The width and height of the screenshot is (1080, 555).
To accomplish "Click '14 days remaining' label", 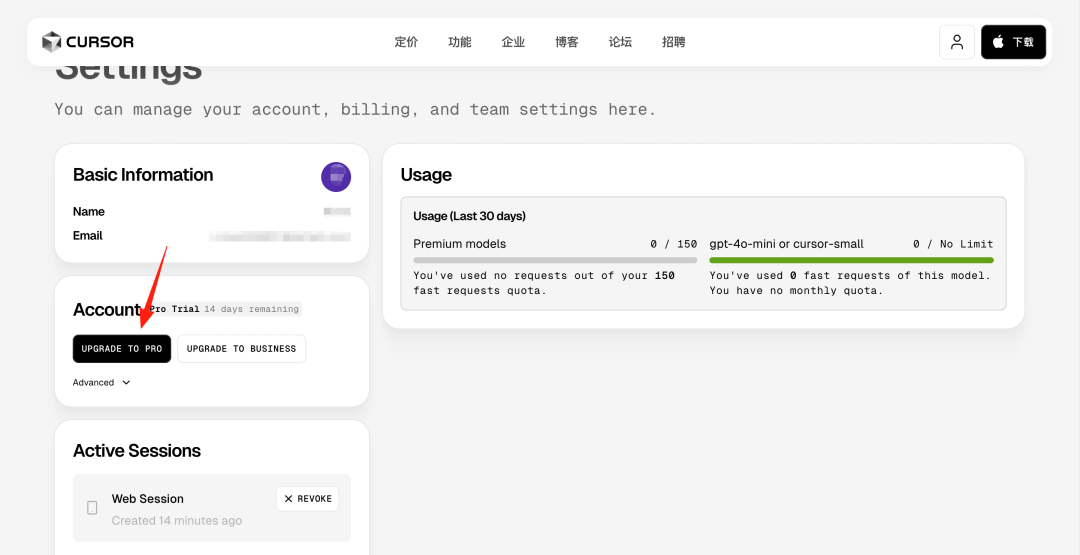I will (x=251, y=309).
